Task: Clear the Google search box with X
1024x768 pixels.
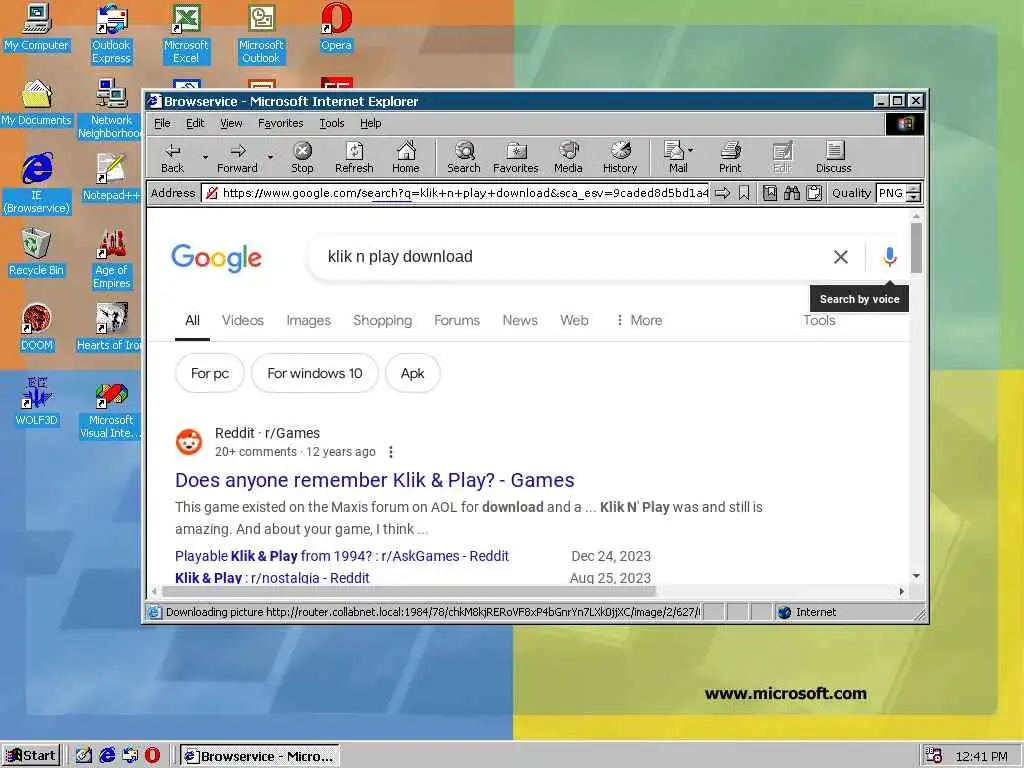Action: [841, 257]
